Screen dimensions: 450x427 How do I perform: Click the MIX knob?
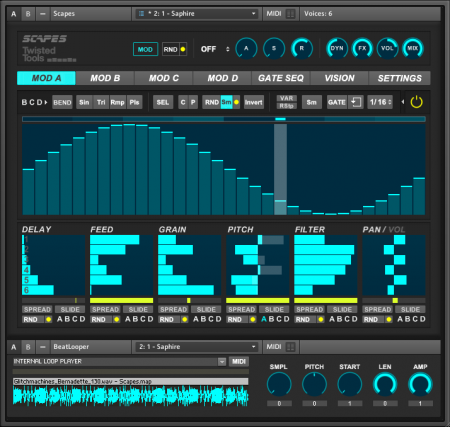(x=413, y=49)
